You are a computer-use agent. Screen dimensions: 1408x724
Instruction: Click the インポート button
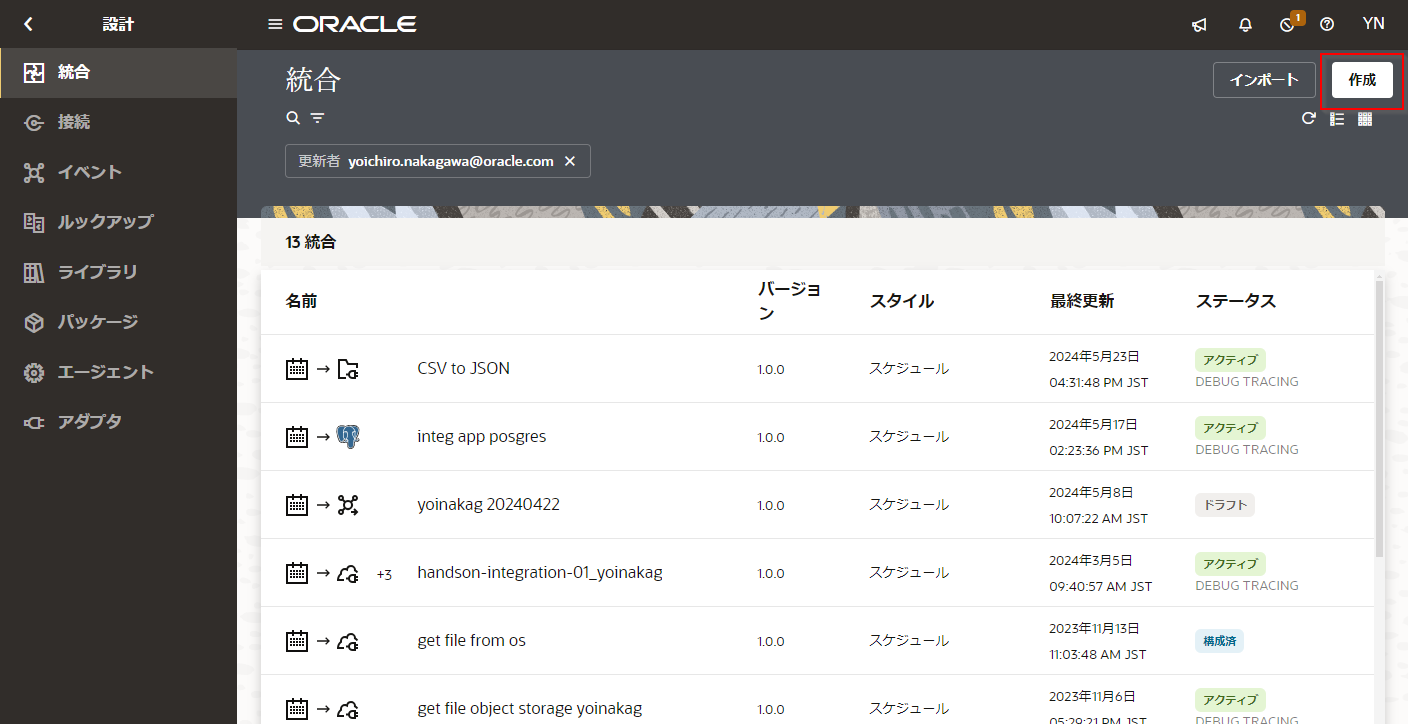1264,80
